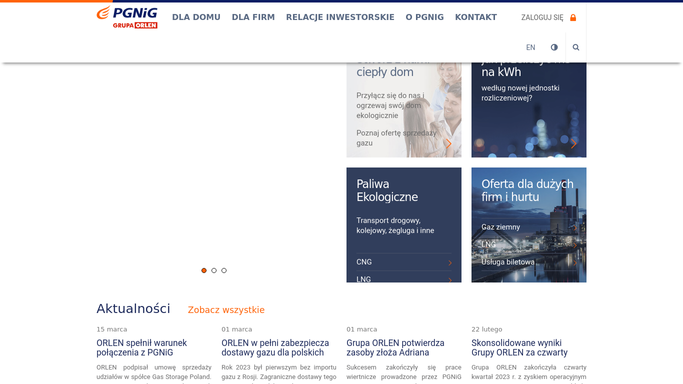
Task: Select the first carousel dot
Action: (204, 270)
